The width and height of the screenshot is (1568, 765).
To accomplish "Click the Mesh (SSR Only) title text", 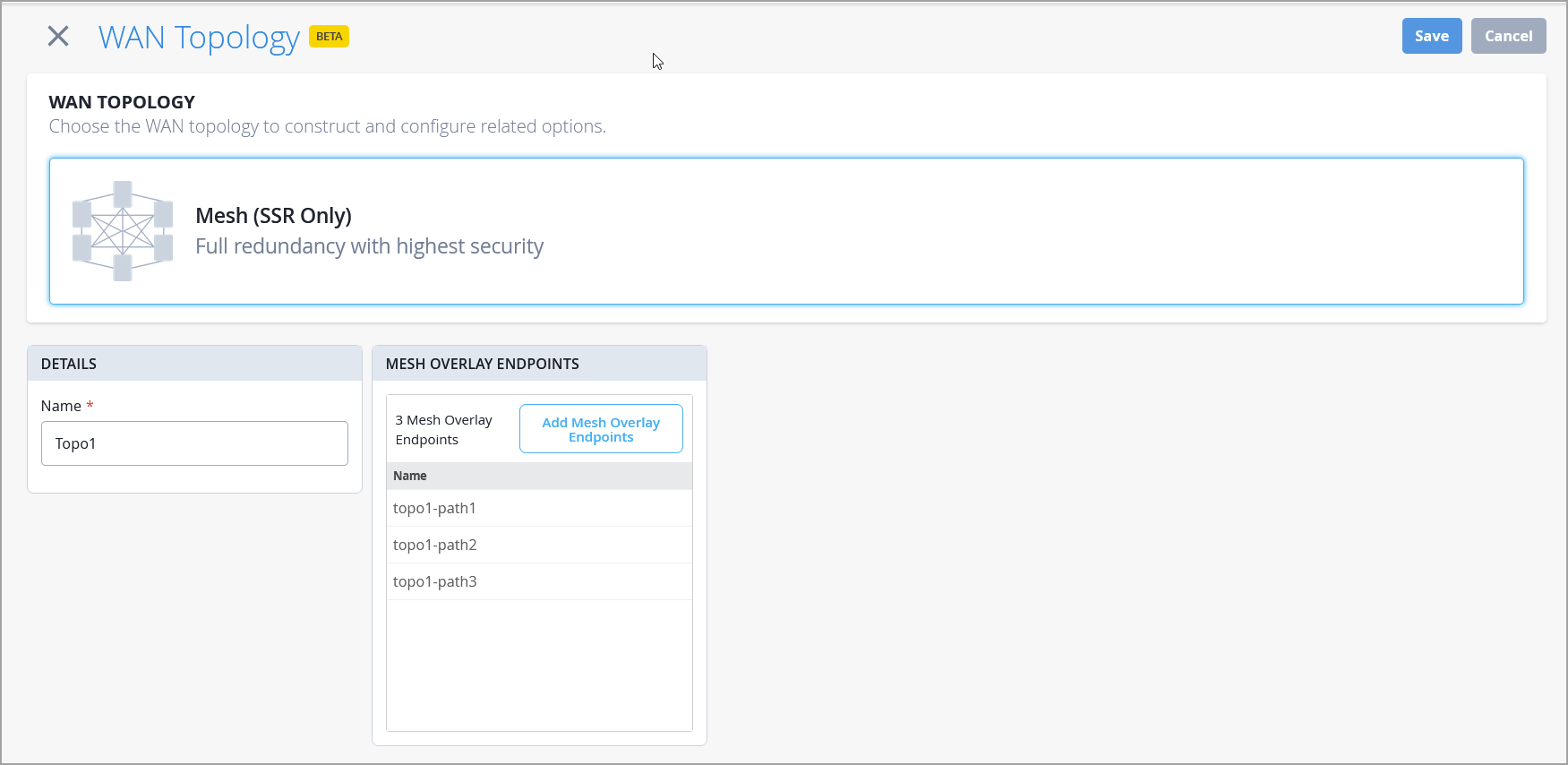I will coord(273,216).
